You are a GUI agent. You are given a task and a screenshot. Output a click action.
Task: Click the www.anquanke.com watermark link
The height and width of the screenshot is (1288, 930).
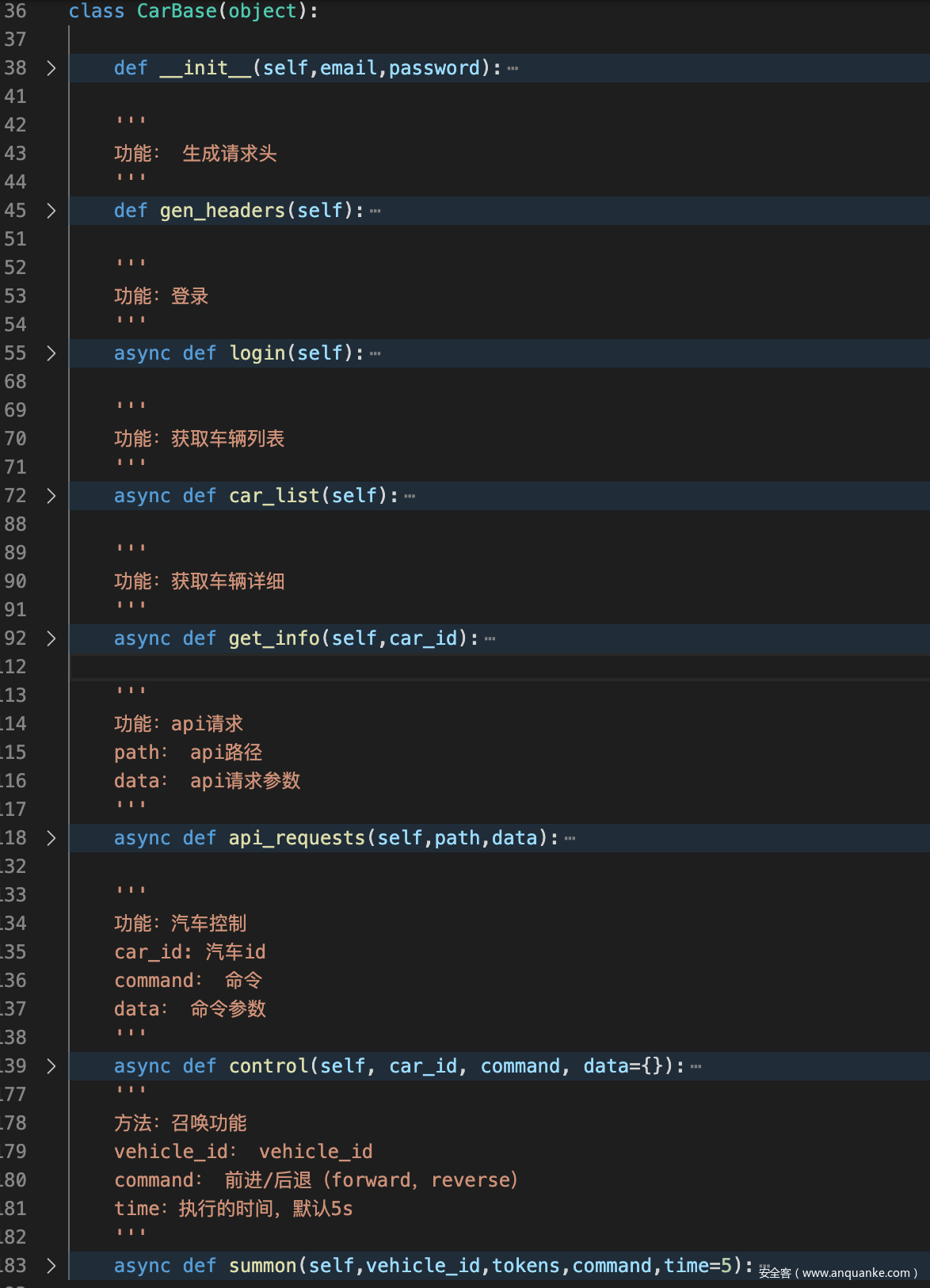pyautogui.click(x=856, y=1273)
